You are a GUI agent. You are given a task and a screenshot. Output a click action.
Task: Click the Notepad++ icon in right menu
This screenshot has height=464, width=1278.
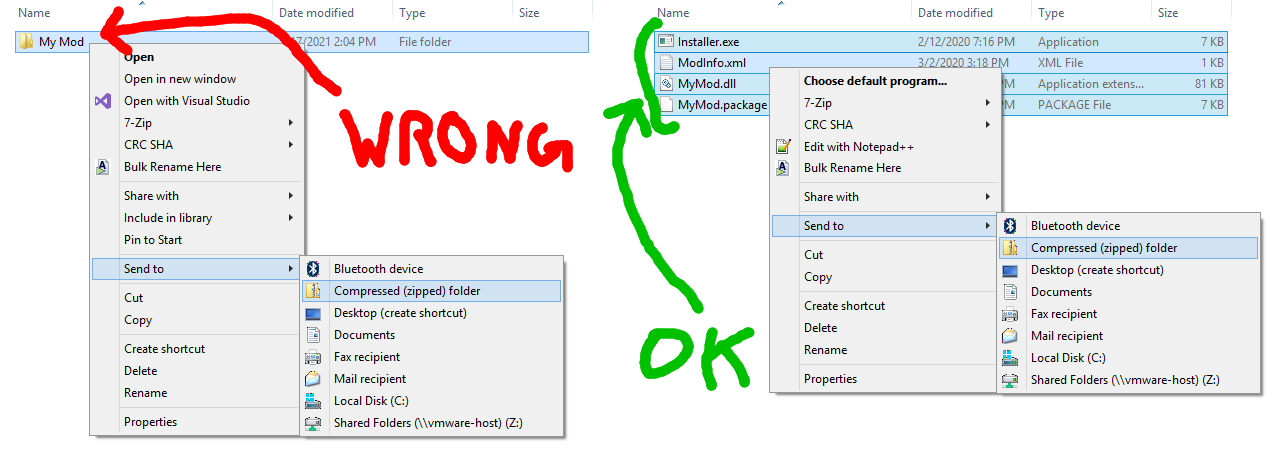pyautogui.click(x=782, y=147)
